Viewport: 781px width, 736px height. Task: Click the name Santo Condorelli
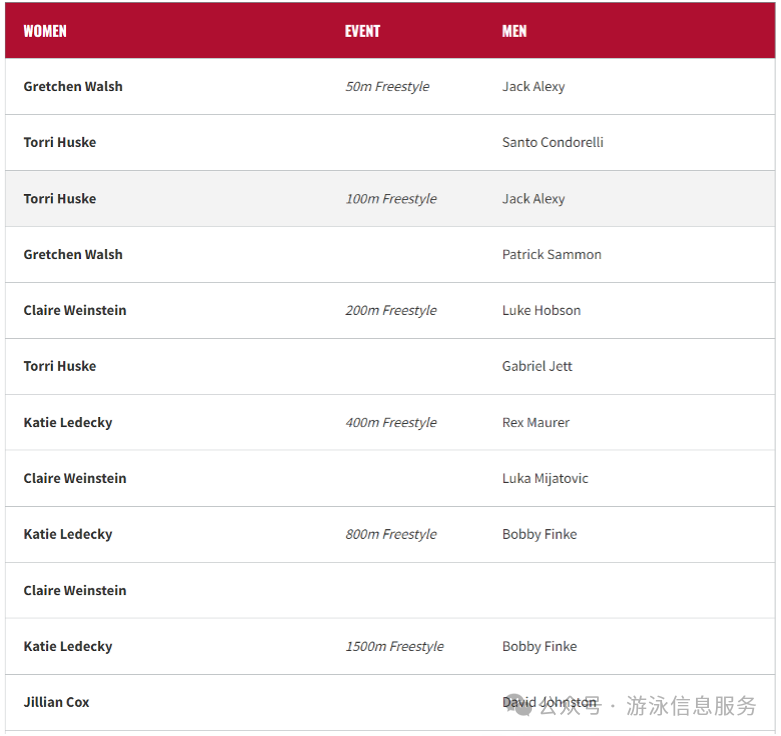pos(552,143)
